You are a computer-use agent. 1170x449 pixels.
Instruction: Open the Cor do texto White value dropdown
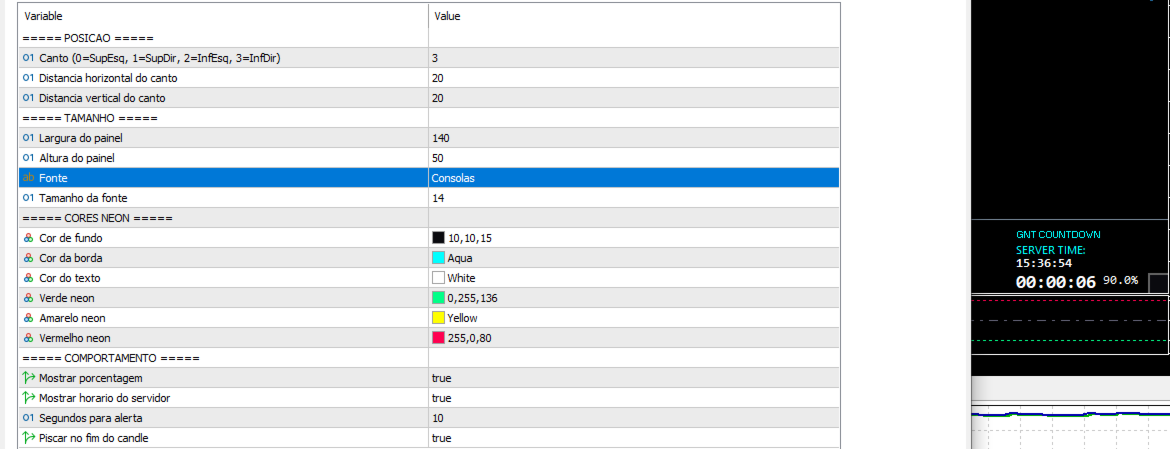(x=634, y=278)
